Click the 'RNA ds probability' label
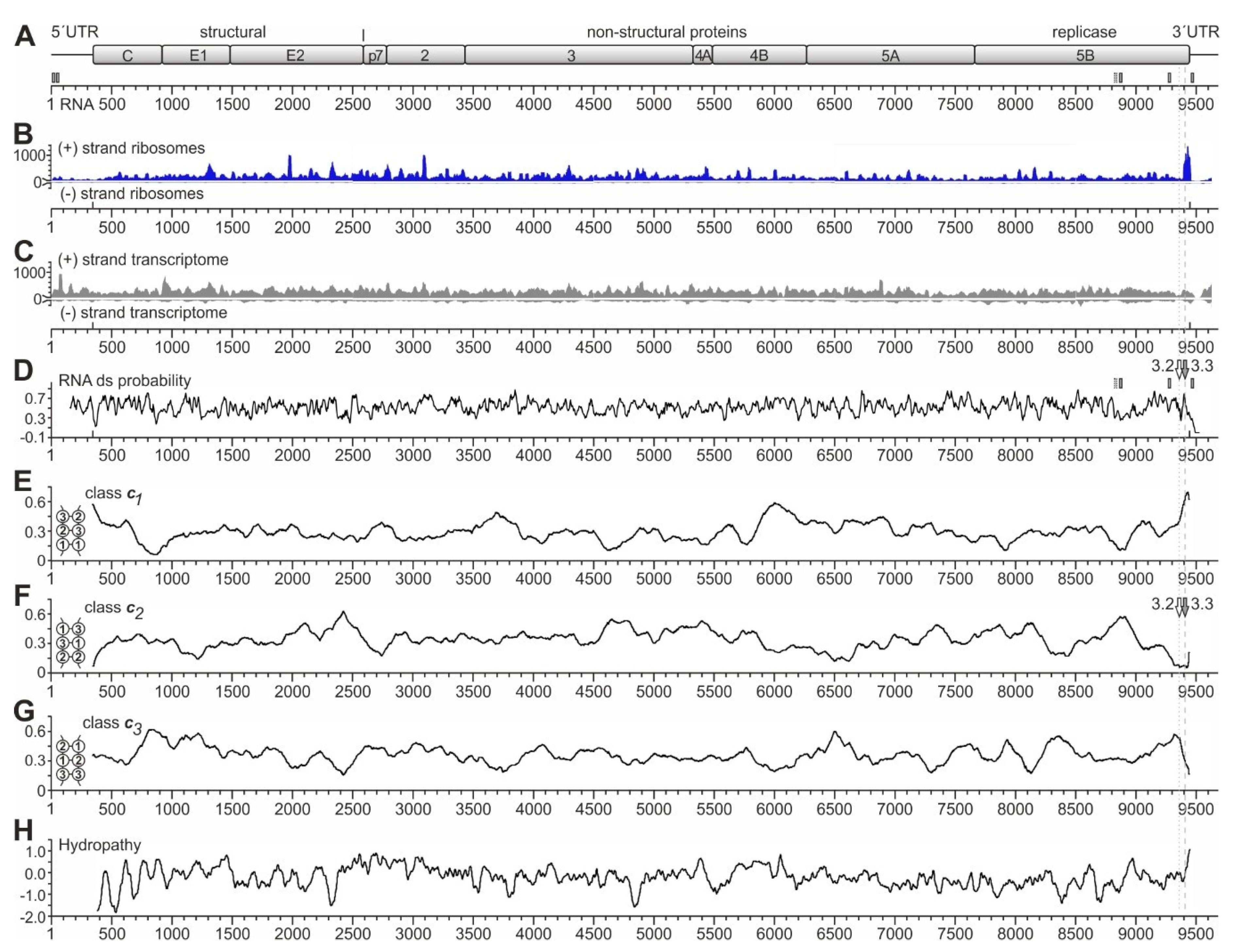Image resolution: width=1234 pixels, height=952 pixels. pos(124,381)
